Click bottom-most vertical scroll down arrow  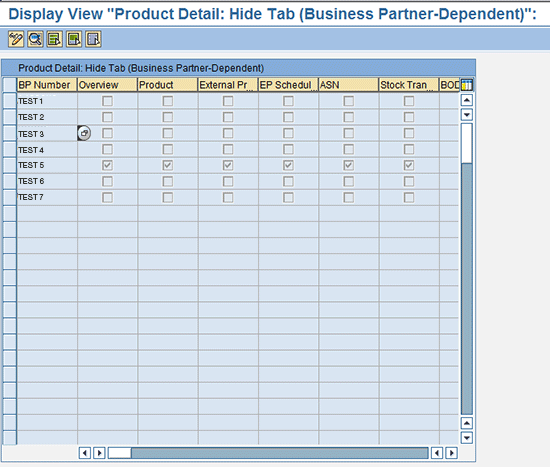click(x=467, y=438)
